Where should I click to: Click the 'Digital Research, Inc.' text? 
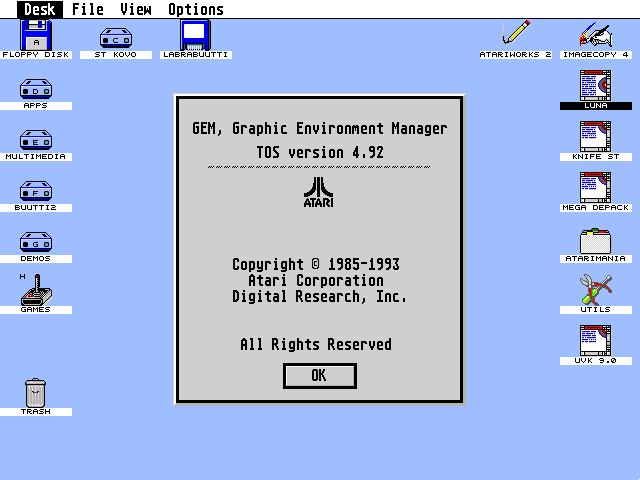pyautogui.click(x=320, y=297)
